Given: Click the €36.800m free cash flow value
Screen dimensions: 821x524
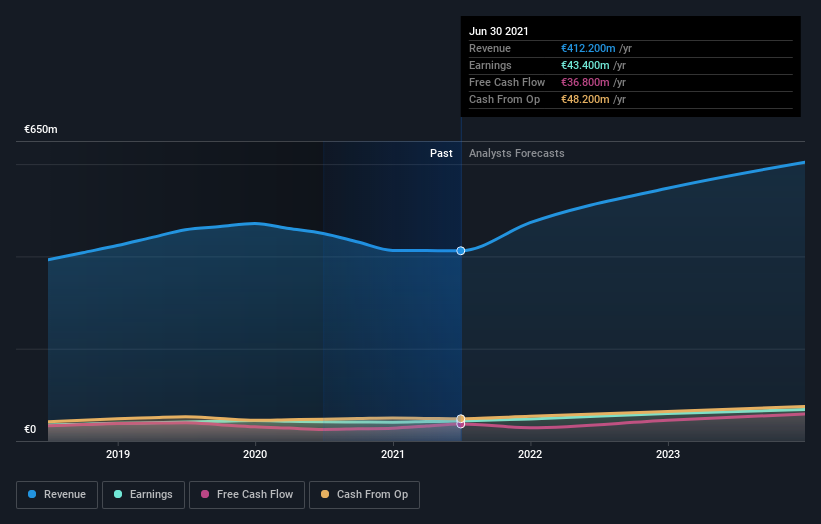Looking at the screenshot, I should point(585,82).
